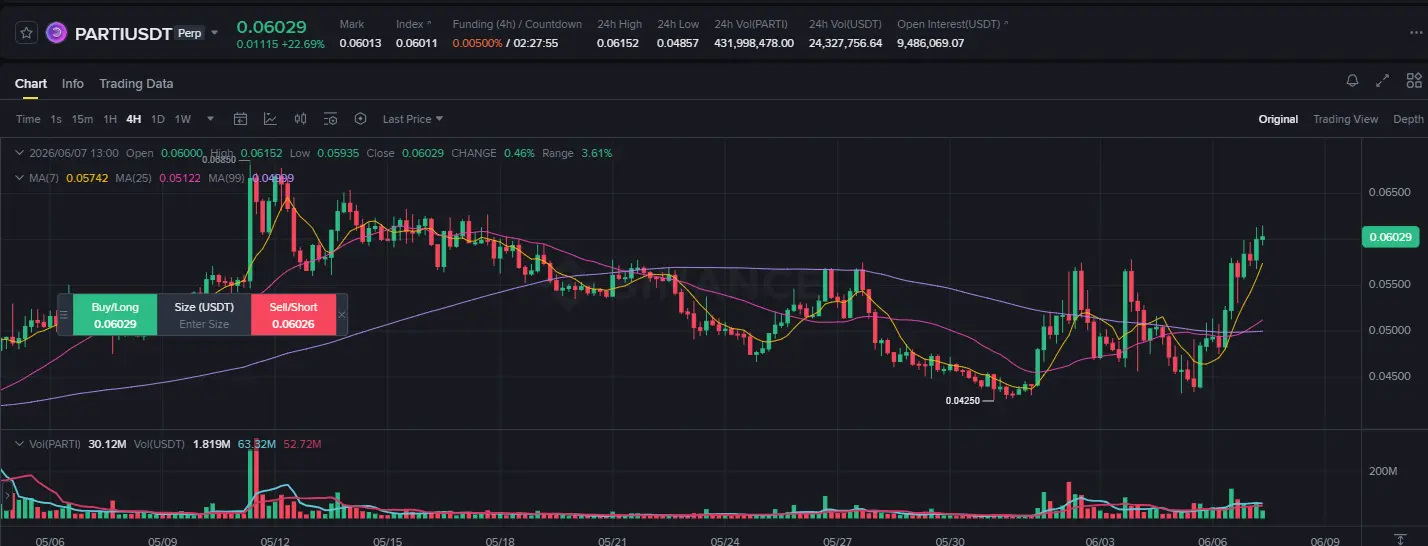
Task: Select the 1H interval
Action: click(x=110, y=119)
